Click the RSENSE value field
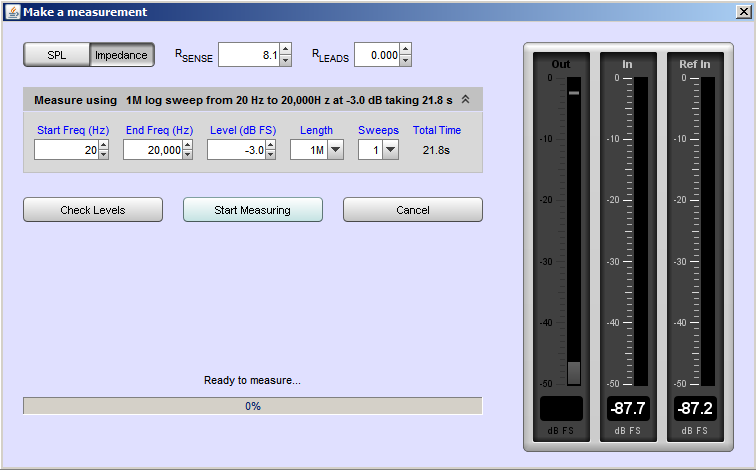This screenshot has width=756, height=470. [249, 55]
